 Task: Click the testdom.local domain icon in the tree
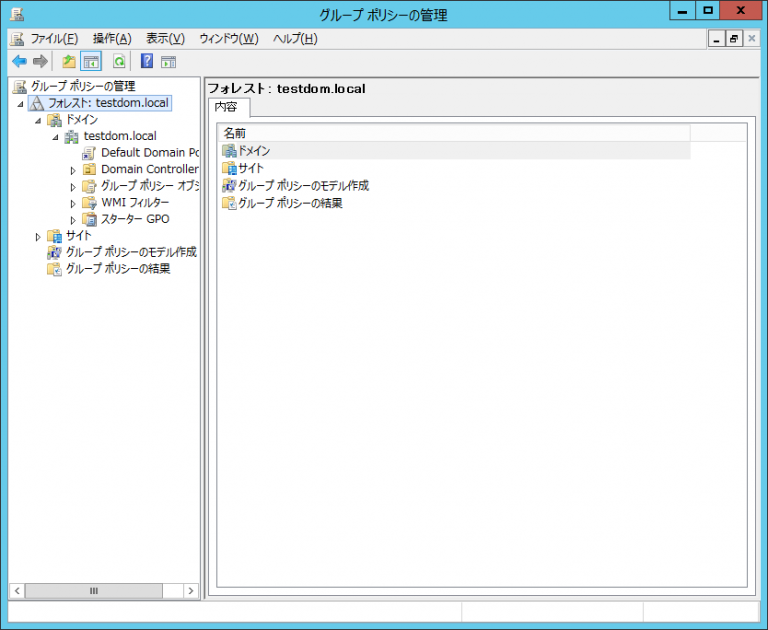(72, 137)
